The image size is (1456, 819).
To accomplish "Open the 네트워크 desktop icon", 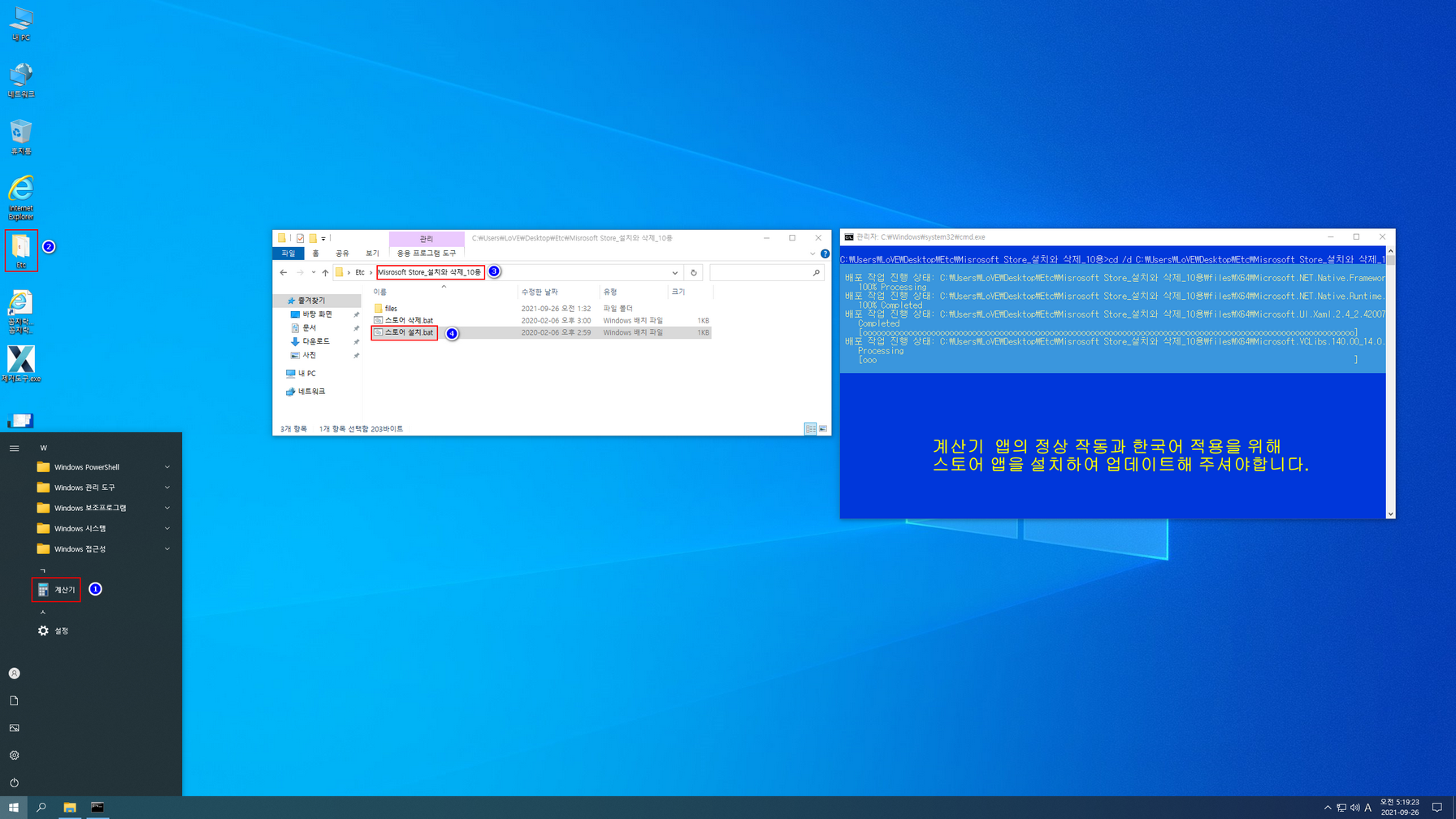I will 21,80.
